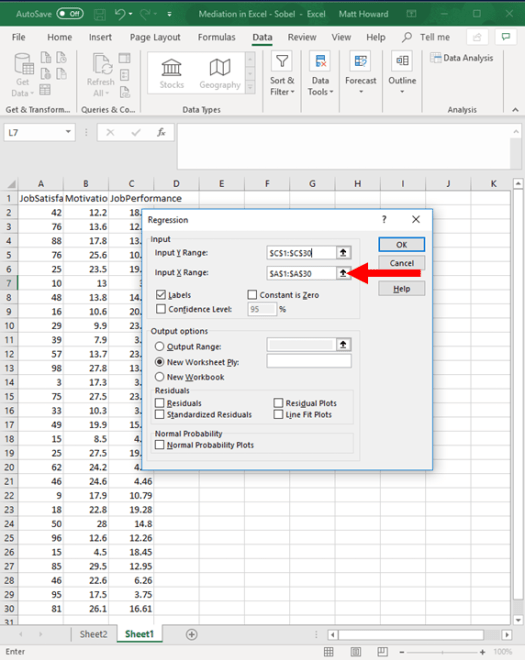
Task: Click Cancel in the Regression dialog
Action: point(402,263)
